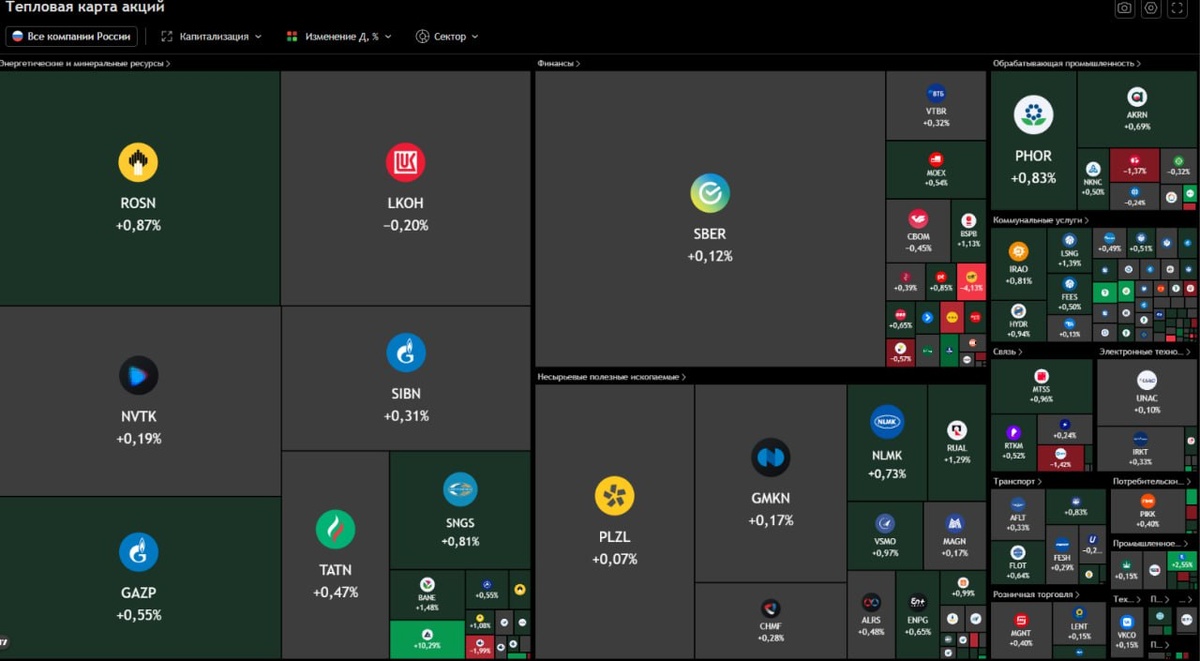The height and width of the screenshot is (661, 1200).
Task: Click the GAZP Gazprom logo
Action: 138,552
